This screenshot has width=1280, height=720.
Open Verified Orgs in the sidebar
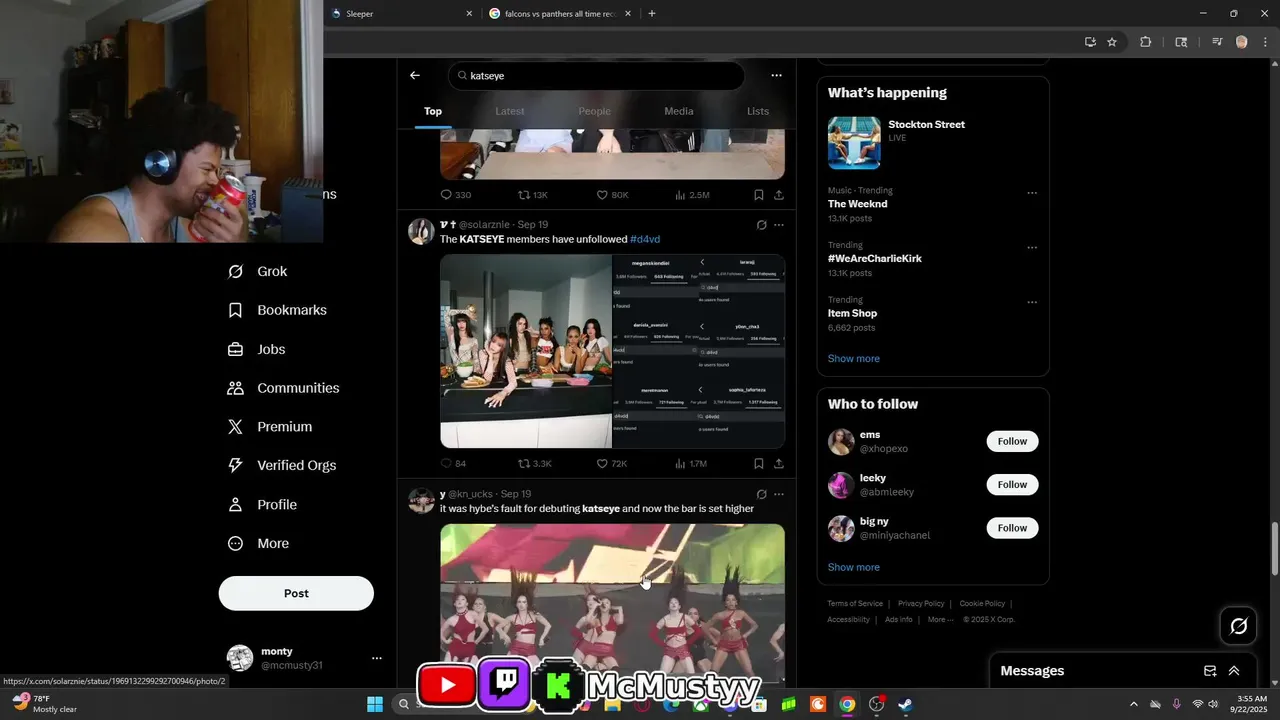tap(281, 465)
